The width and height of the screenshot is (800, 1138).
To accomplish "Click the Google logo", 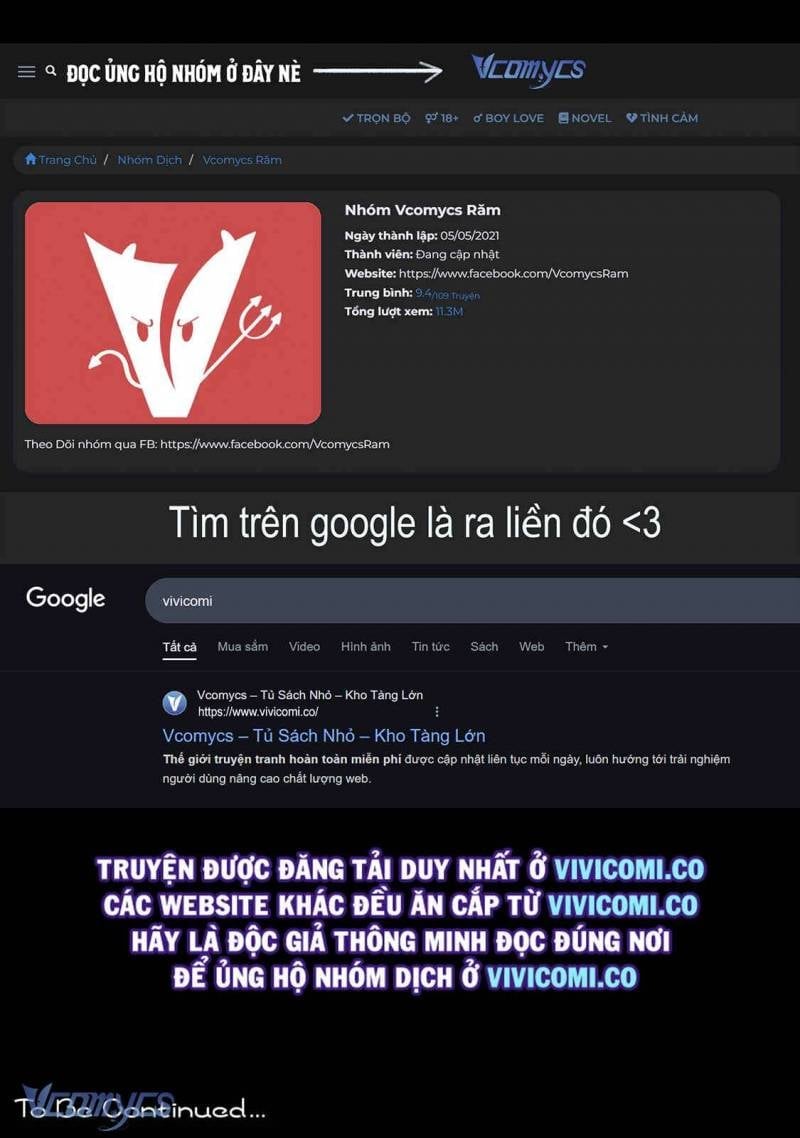I will (x=65, y=598).
